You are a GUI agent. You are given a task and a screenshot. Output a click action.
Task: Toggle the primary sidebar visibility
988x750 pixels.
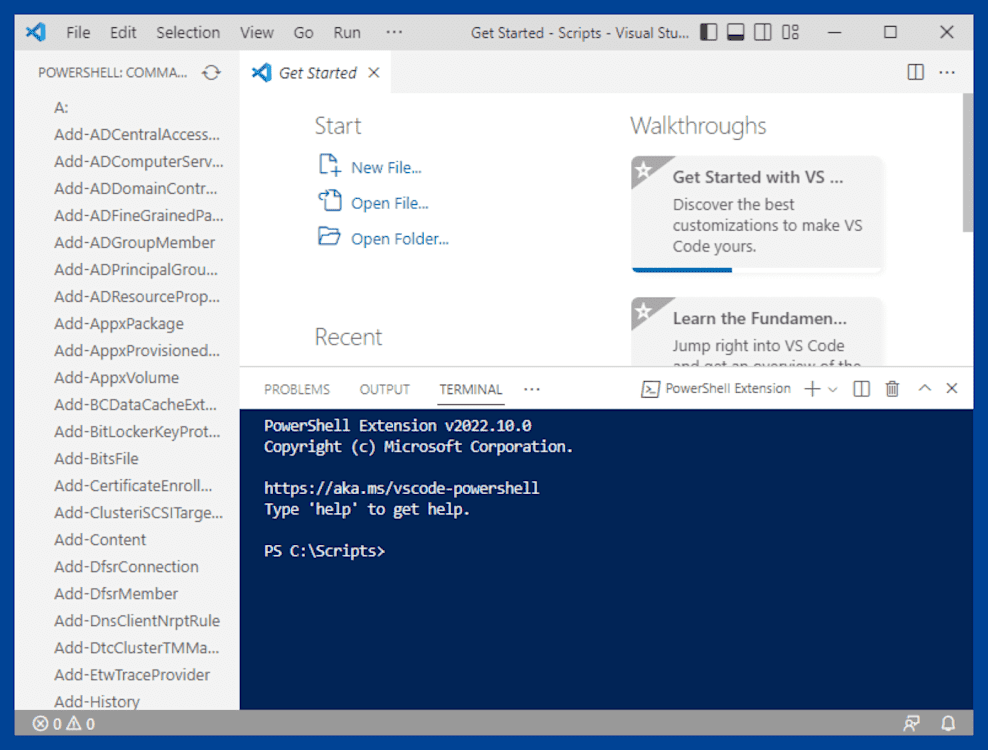pyautogui.click(x=708, y=32)
